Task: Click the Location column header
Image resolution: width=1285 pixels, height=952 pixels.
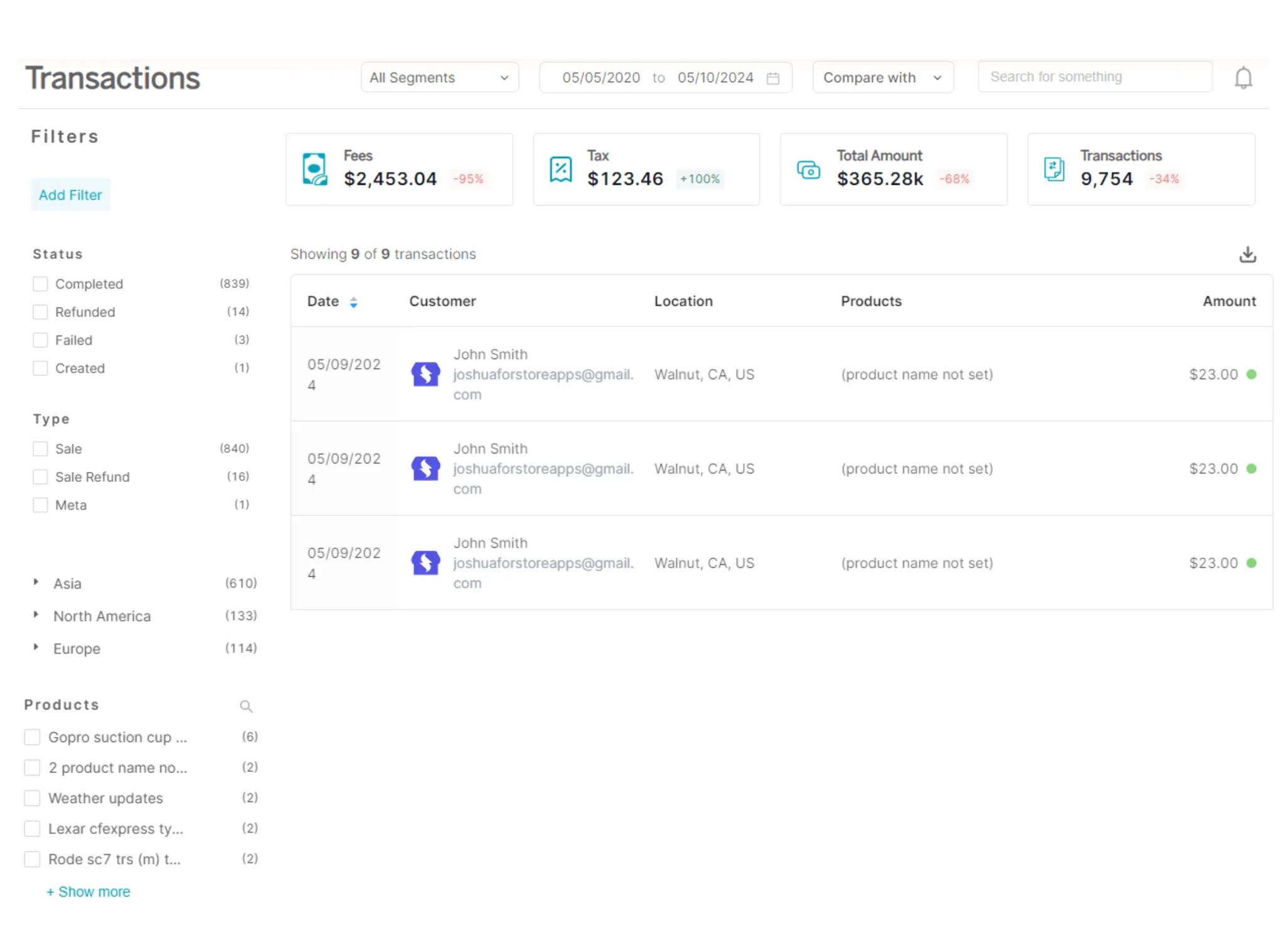Action: click(683, 301)
